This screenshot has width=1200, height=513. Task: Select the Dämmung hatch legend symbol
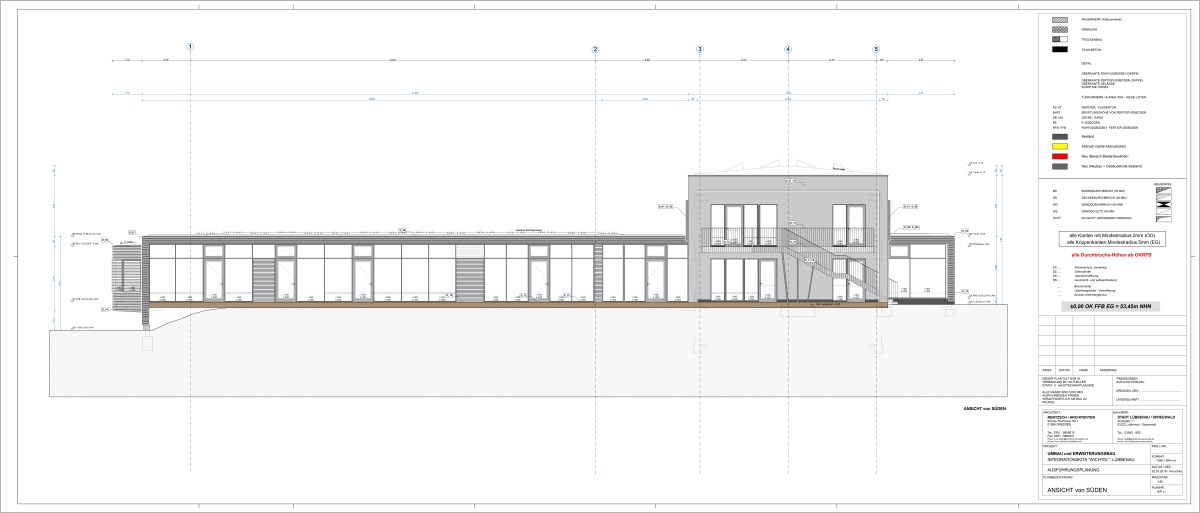[1059, 29]
